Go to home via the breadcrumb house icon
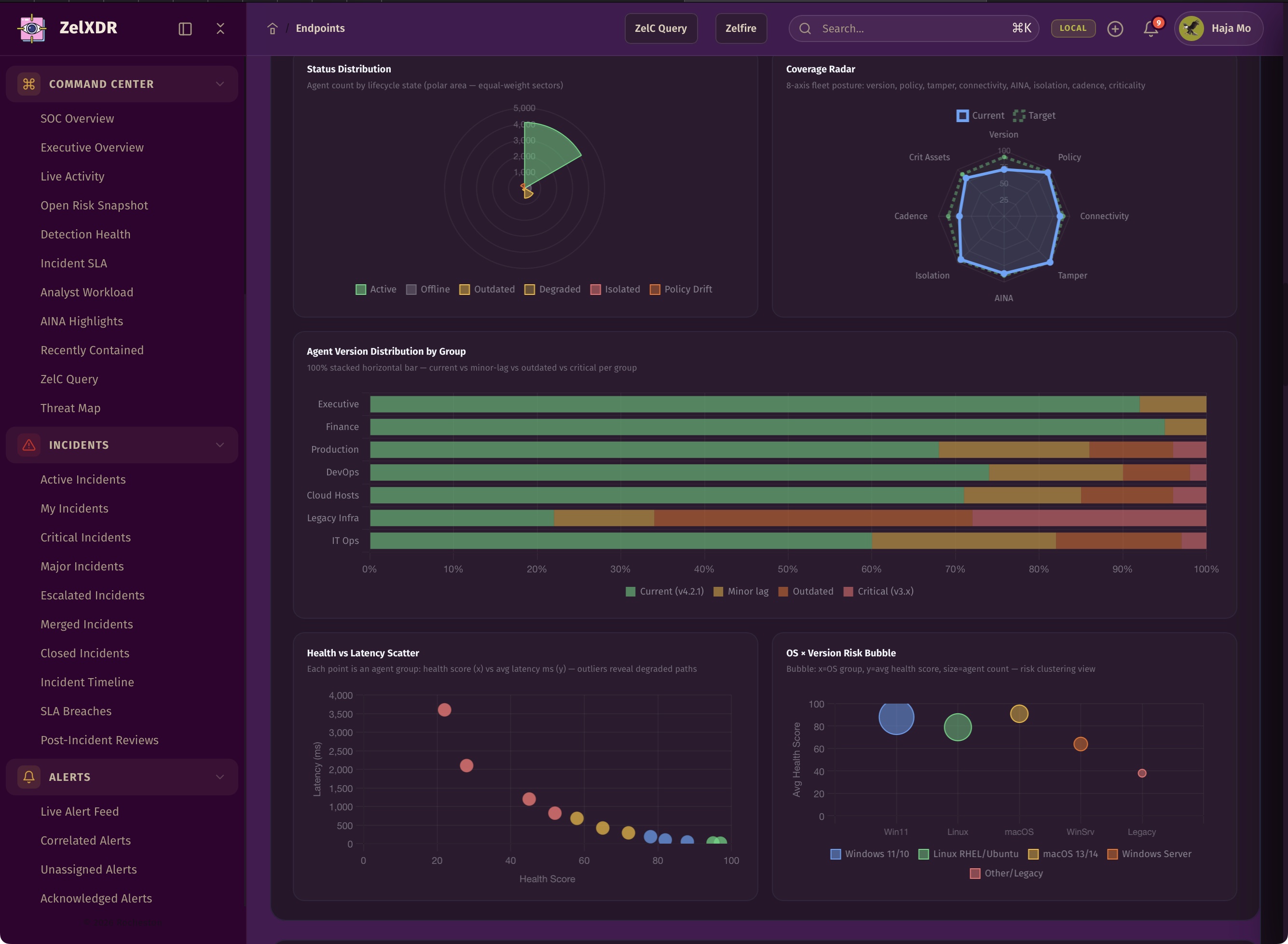The image size is (1288, 944). pyautogui.click(x=273, y=28)
